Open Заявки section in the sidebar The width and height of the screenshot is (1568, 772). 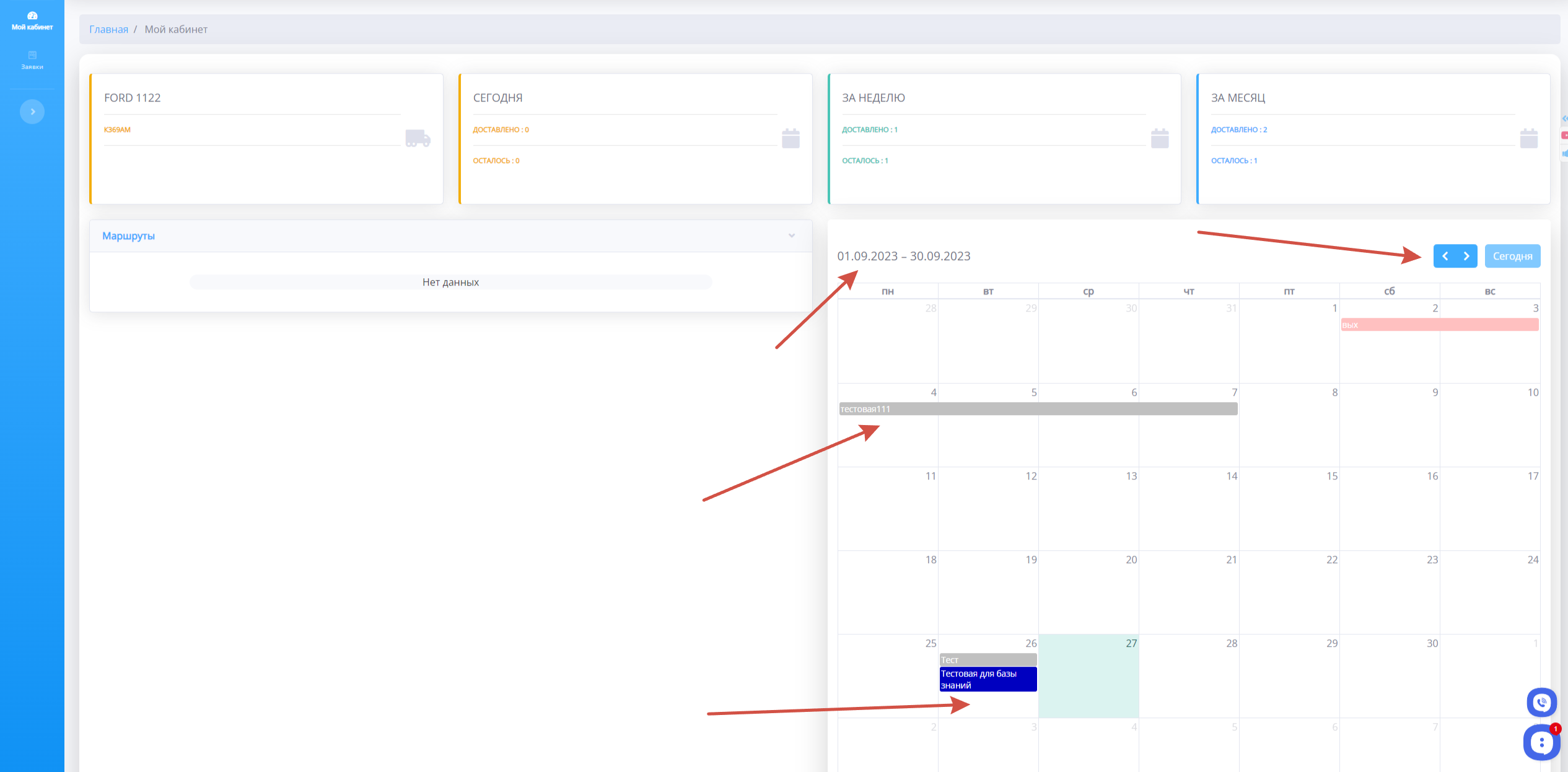tap(32, 59)
